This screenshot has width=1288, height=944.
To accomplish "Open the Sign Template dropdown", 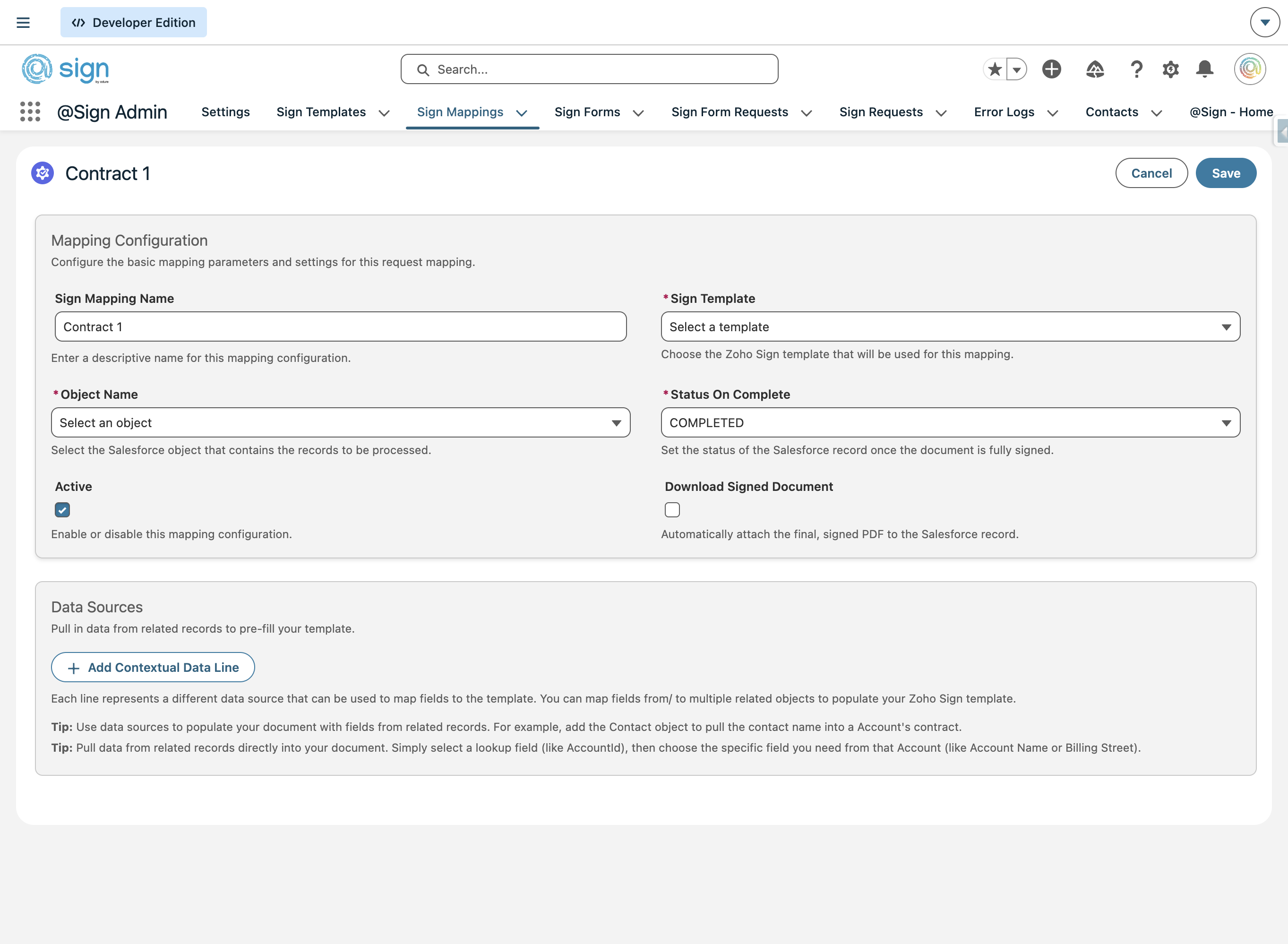I will [x=950, y=327].
